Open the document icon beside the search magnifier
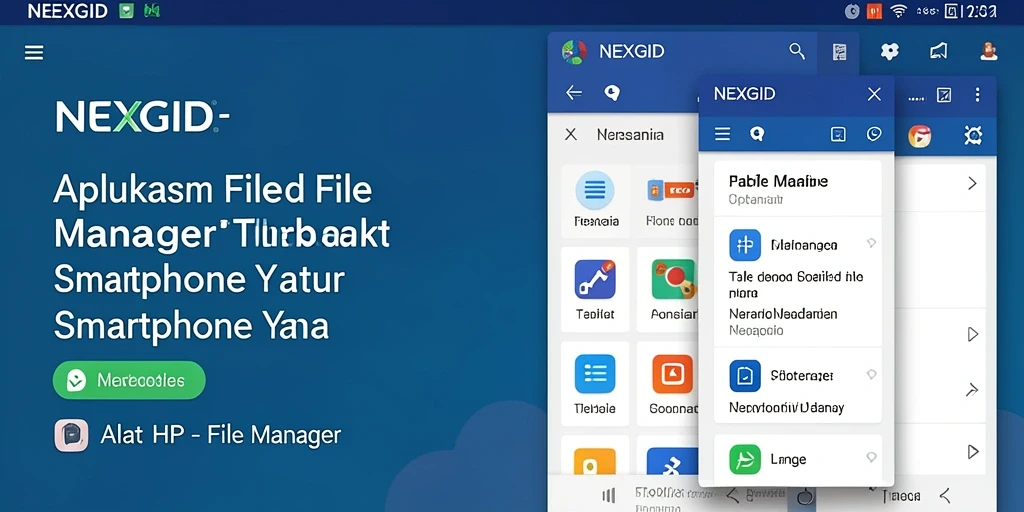 (840, 52)
